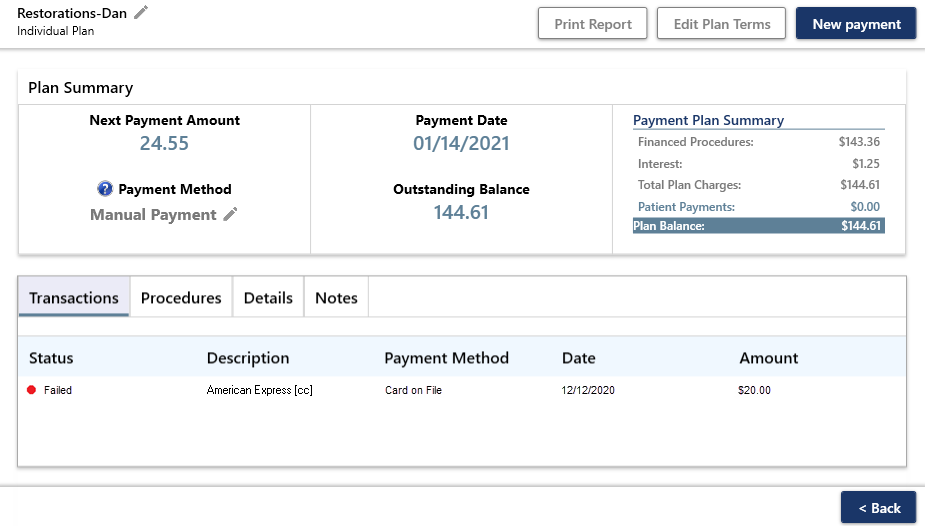Click the blue help icon by Payment Method
The width and height of the screenshot is (925, 526).
105,189
